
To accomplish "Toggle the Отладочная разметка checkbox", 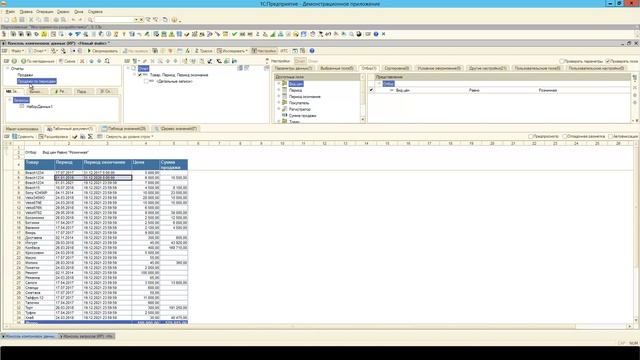I will click(565, 136).
